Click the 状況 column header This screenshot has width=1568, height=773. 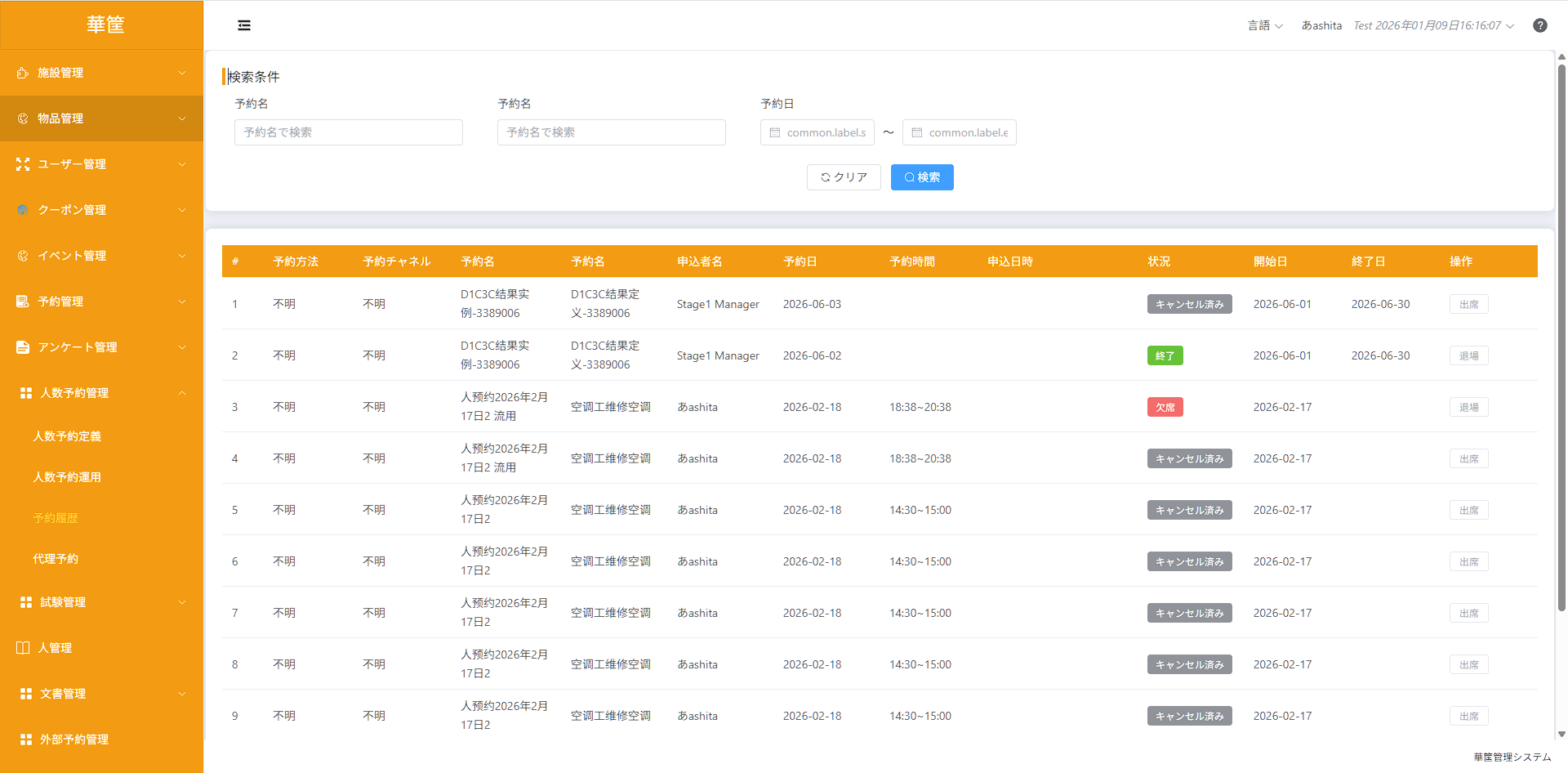click(x=1159, y=261)
